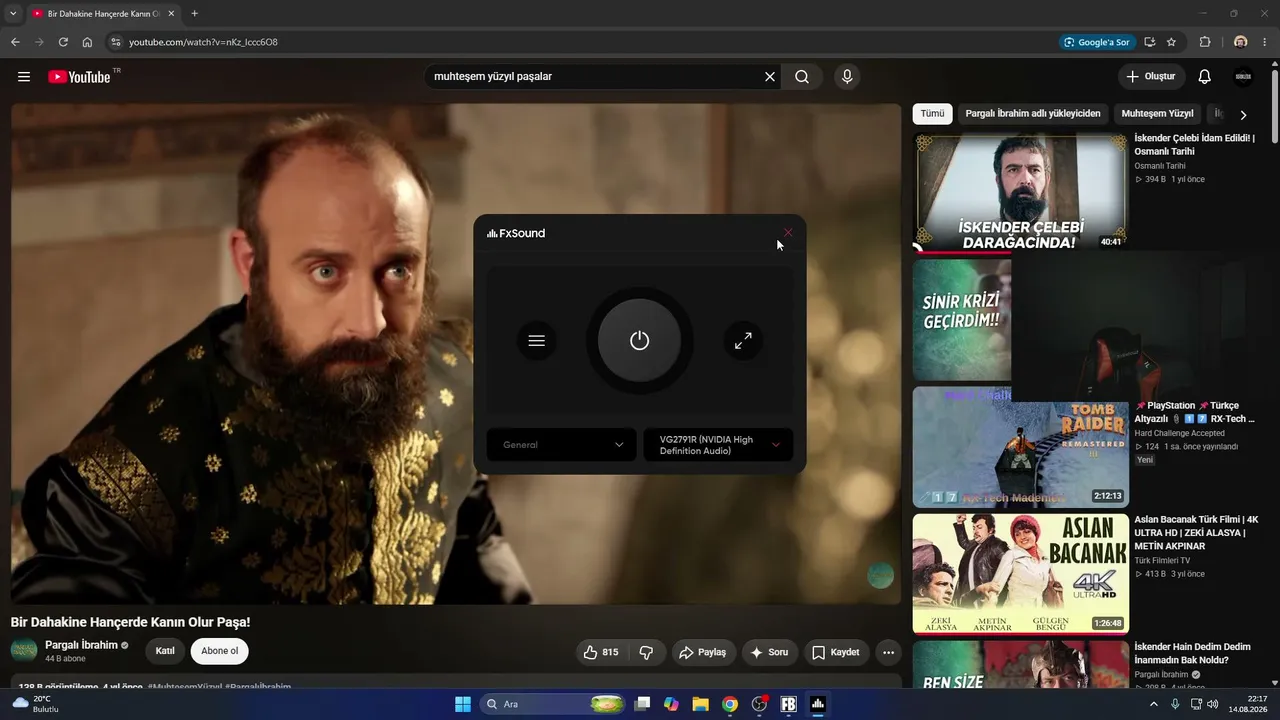Open YouTube notifications bell
The image size is (1280, 720).
(x=1205, y=77)
